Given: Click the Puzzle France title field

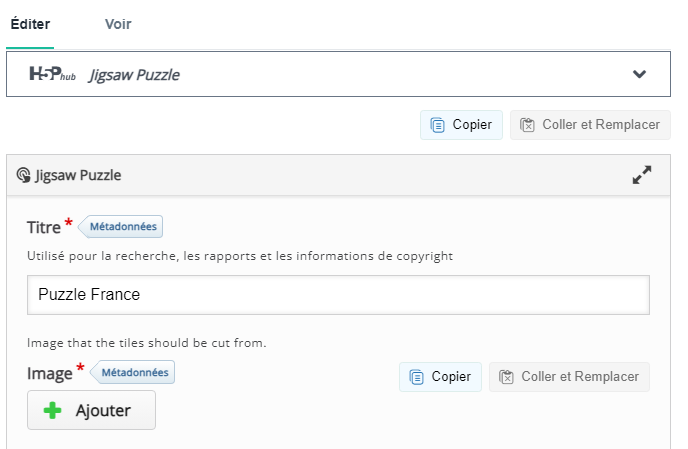Looking at the screenshot, I should click(338, 295).
